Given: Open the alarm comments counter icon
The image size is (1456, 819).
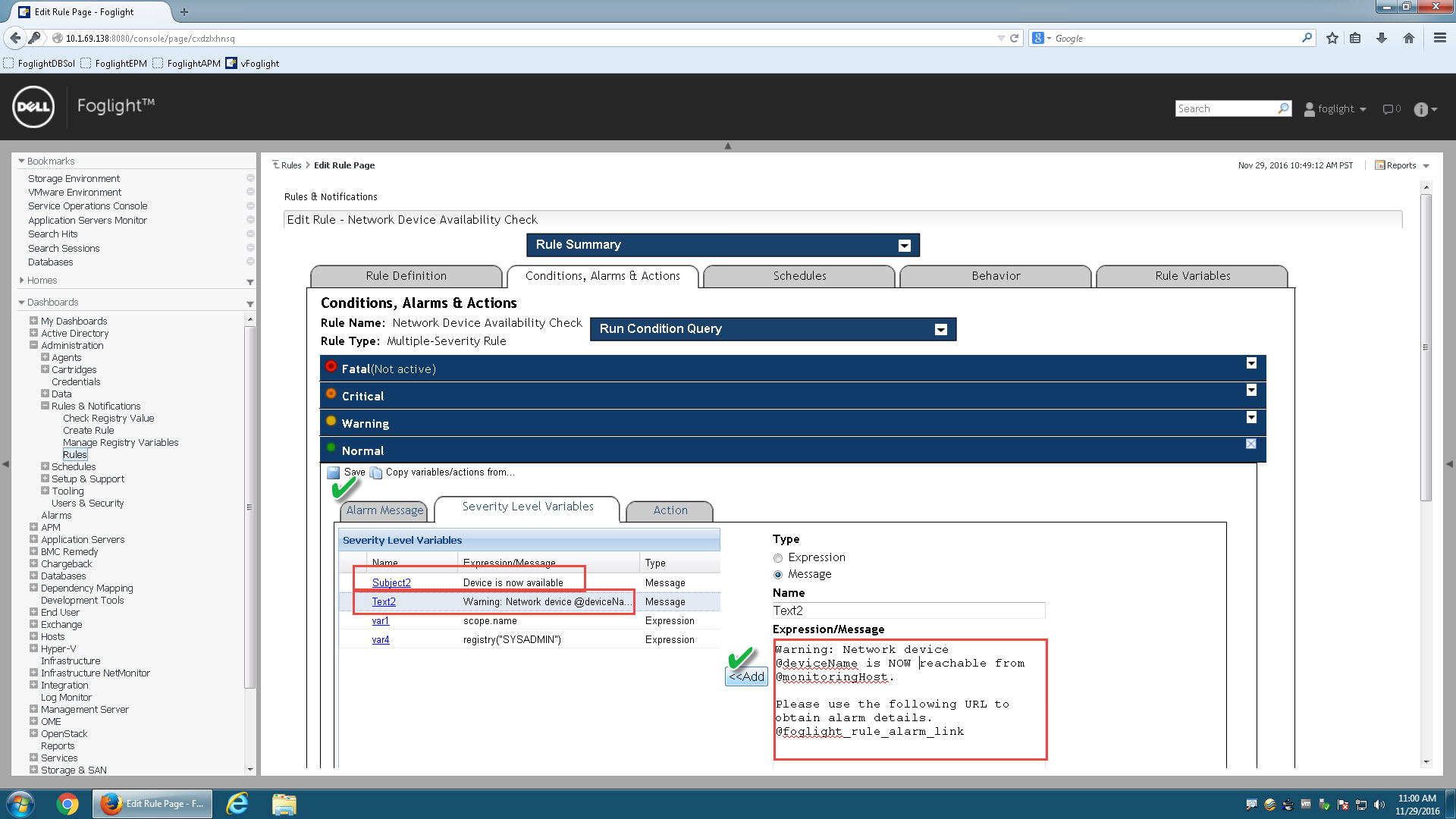Looking at the screenshot, I should 1391,109.
